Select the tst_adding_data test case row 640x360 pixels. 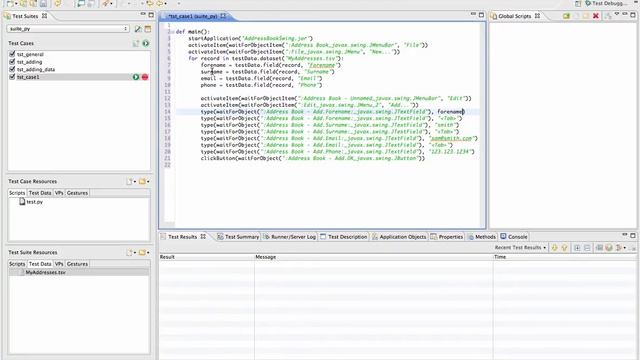36,69
